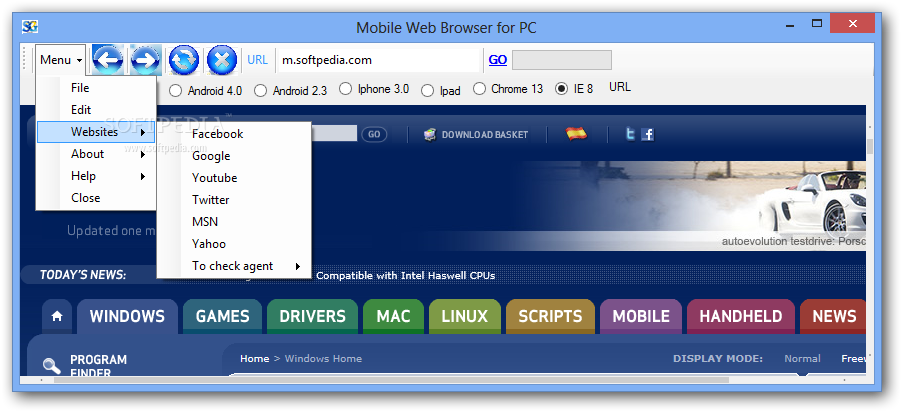The image size is (902, 412).
Task: Open MSN from Websites submenu
Action: [x=234, y=222]
